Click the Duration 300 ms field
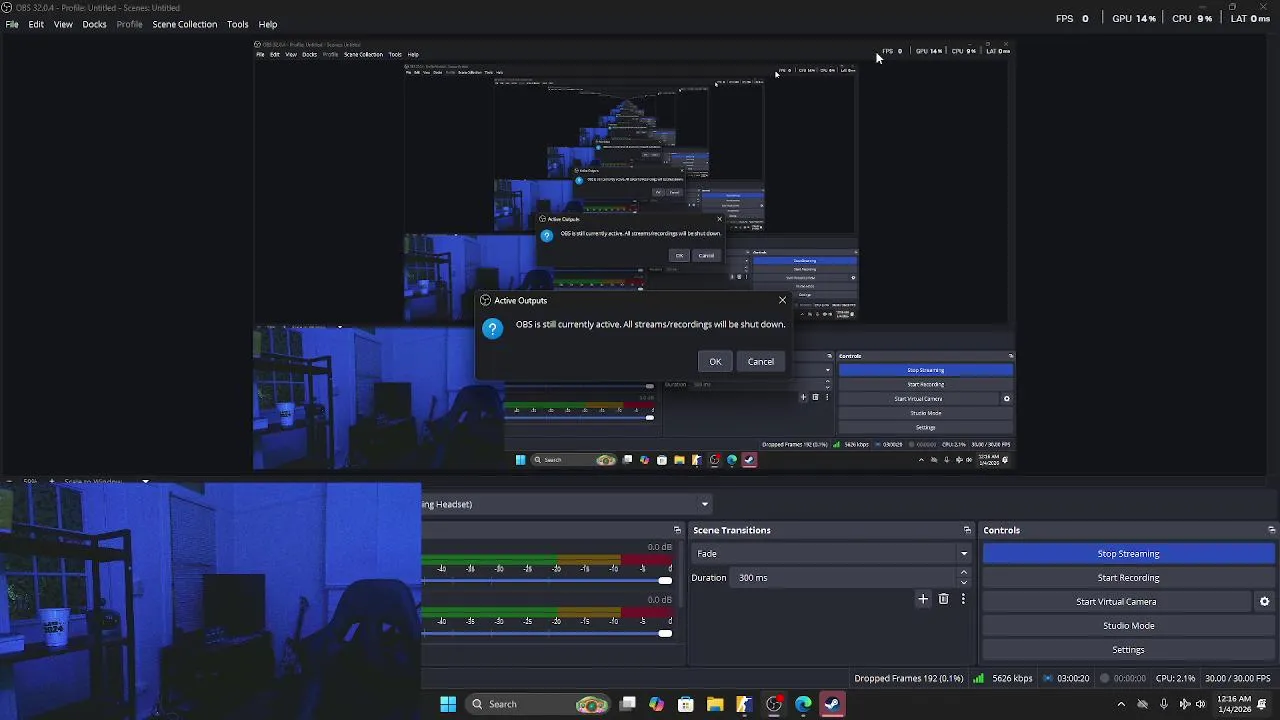1280x720 pixels. coord(844,577)
